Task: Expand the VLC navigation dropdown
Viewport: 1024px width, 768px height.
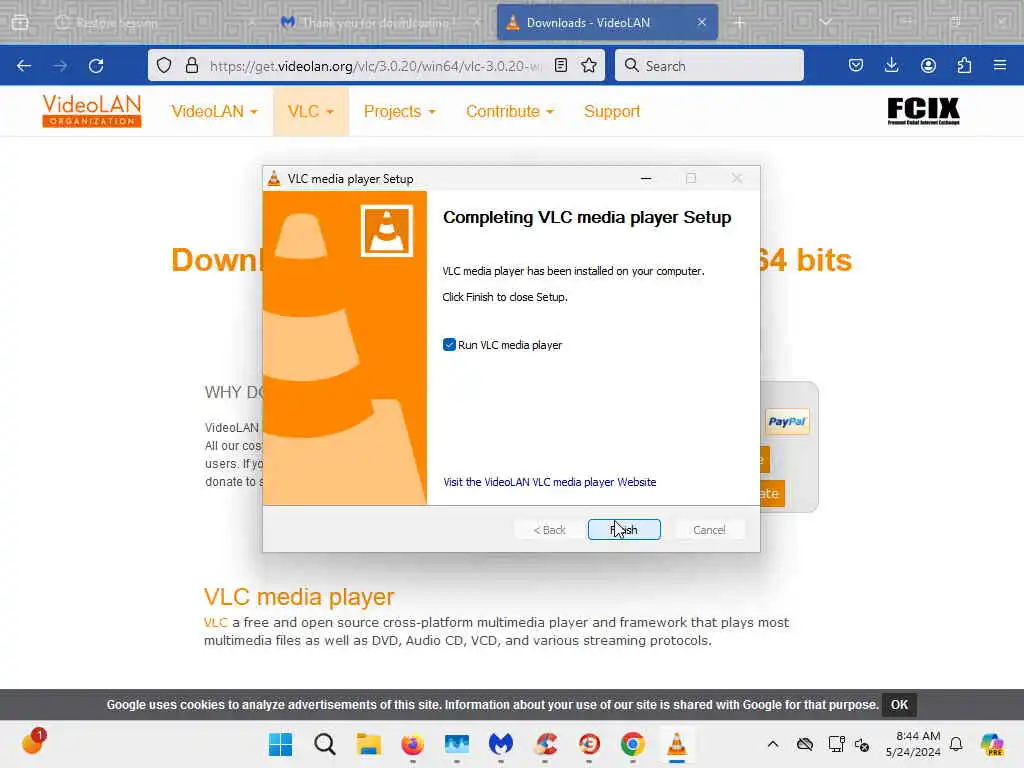Action: [311, 112]
